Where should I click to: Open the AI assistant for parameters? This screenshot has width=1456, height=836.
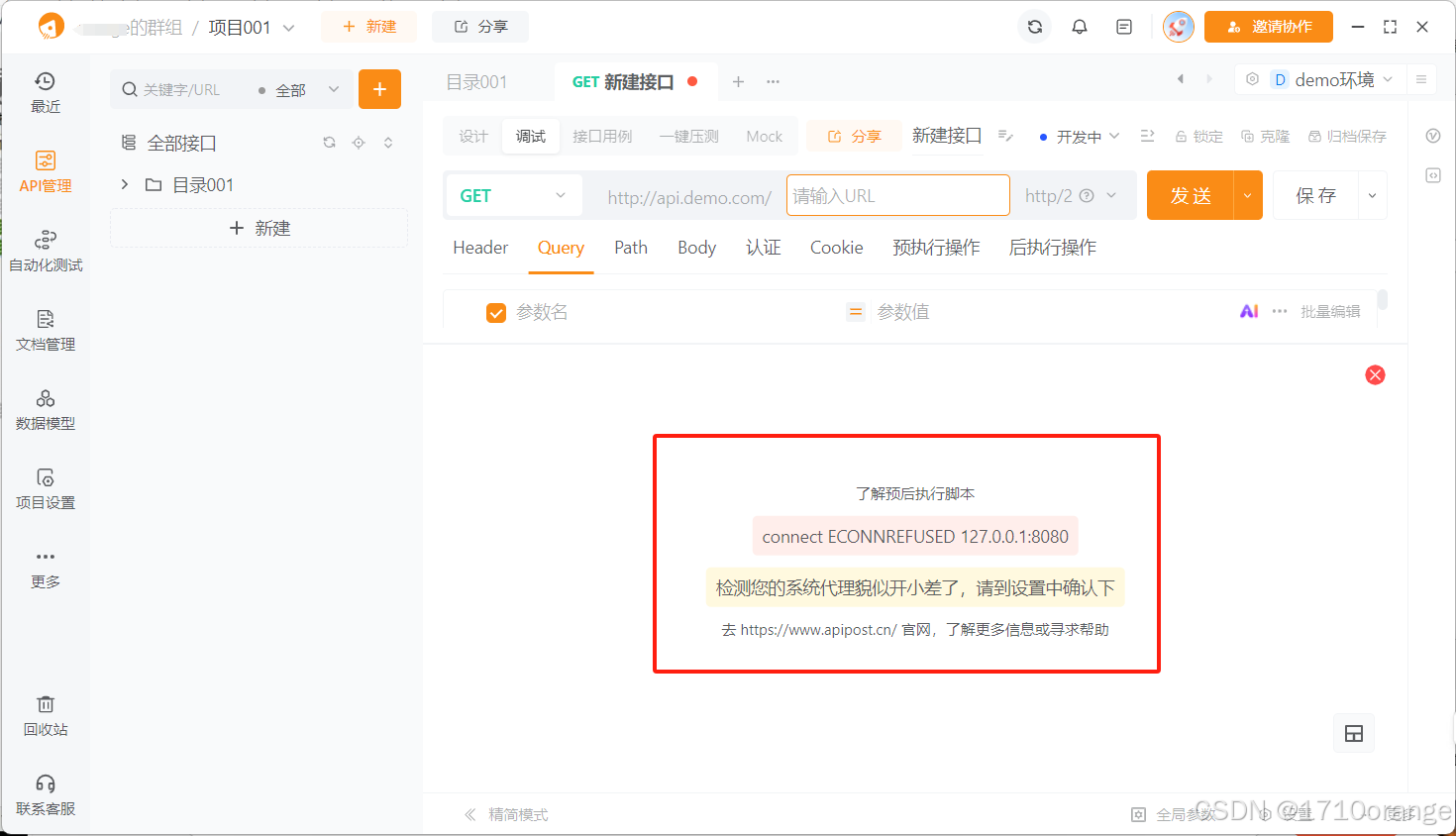(x=1249, y=311)
